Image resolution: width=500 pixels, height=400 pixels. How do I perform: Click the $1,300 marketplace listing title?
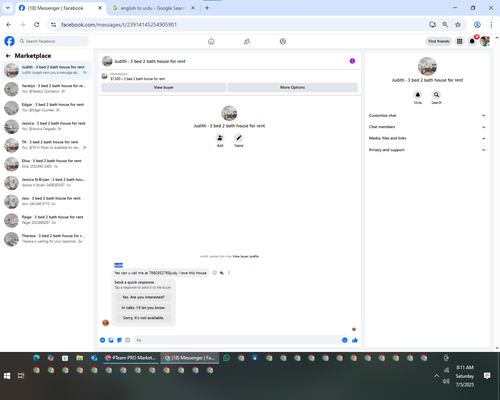point(138,79)
